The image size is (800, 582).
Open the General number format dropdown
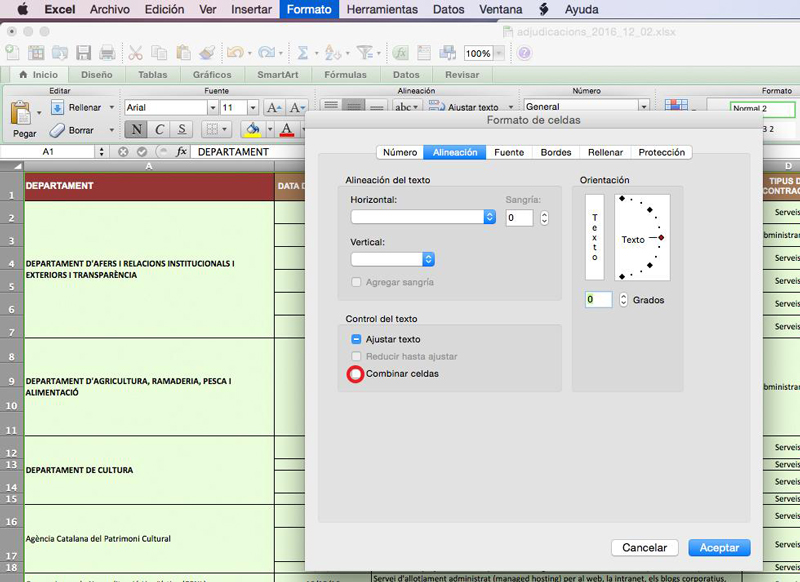(x=644, y=107)
